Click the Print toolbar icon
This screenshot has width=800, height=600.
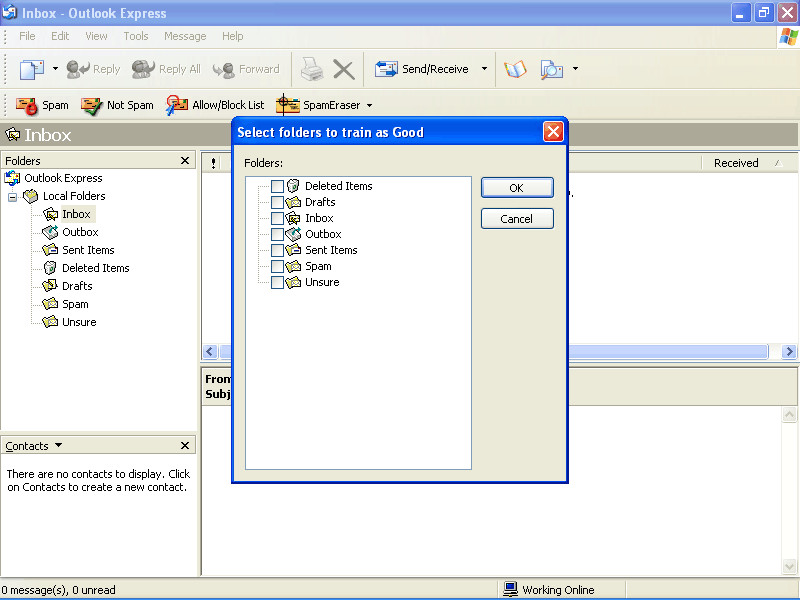[312, 69]
